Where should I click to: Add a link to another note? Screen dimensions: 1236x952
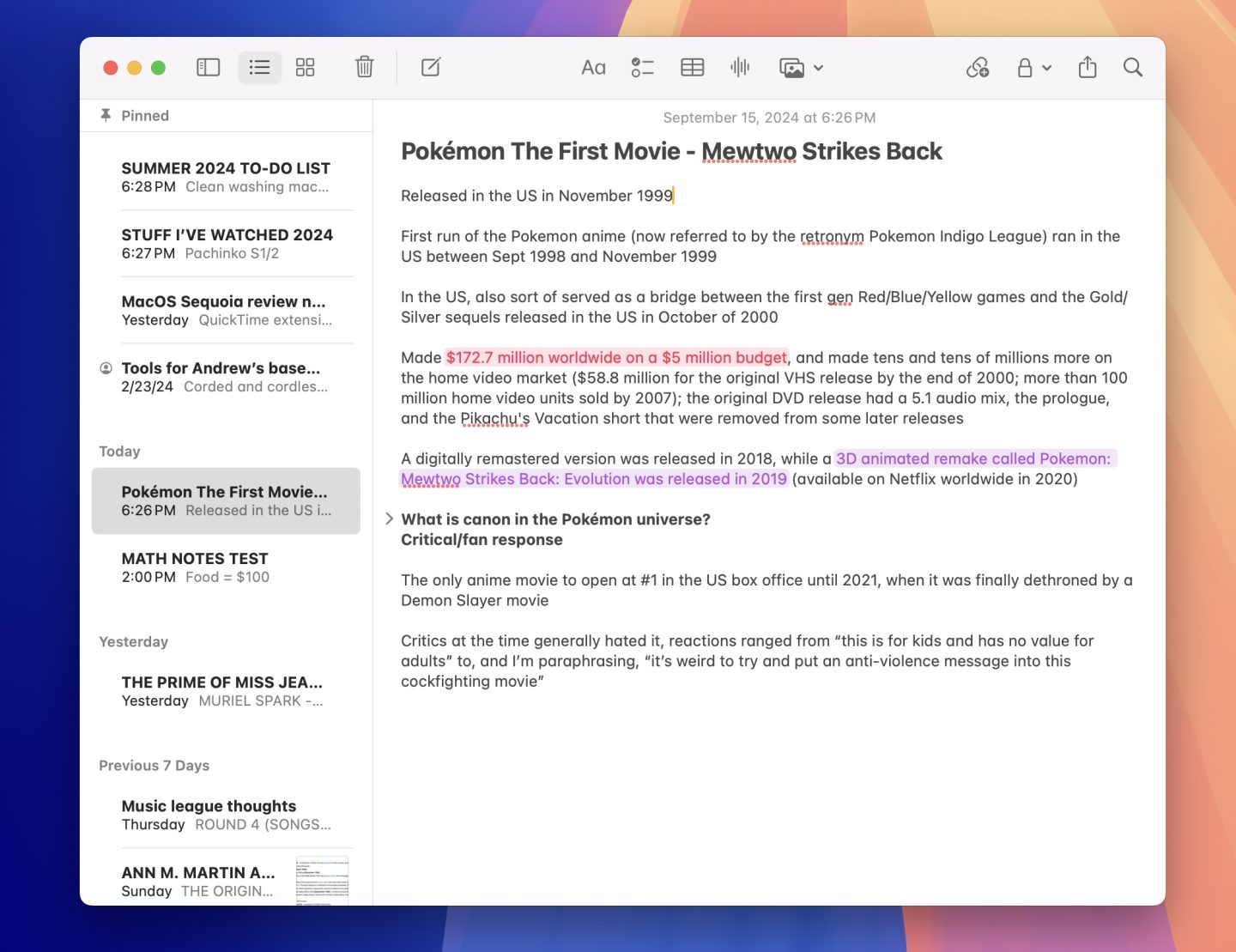(x=978, y=68)
